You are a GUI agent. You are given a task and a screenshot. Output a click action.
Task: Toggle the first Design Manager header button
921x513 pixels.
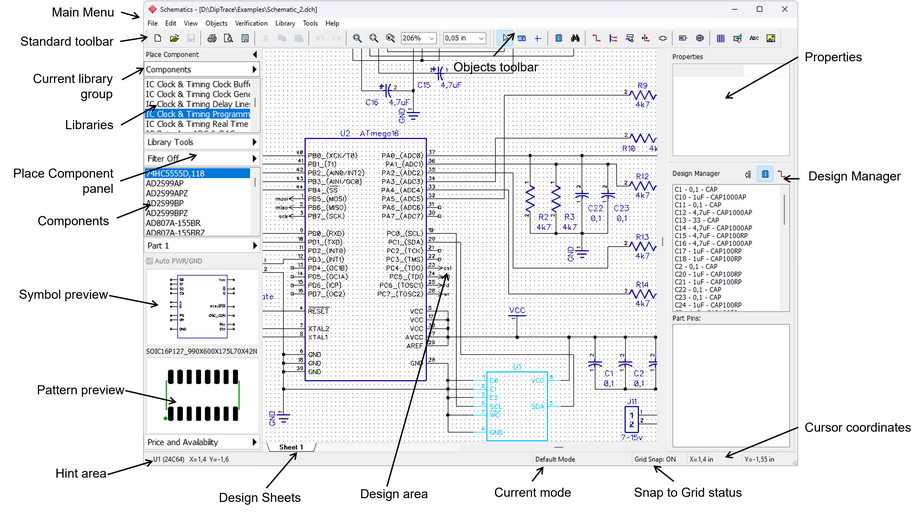point(748,174)
